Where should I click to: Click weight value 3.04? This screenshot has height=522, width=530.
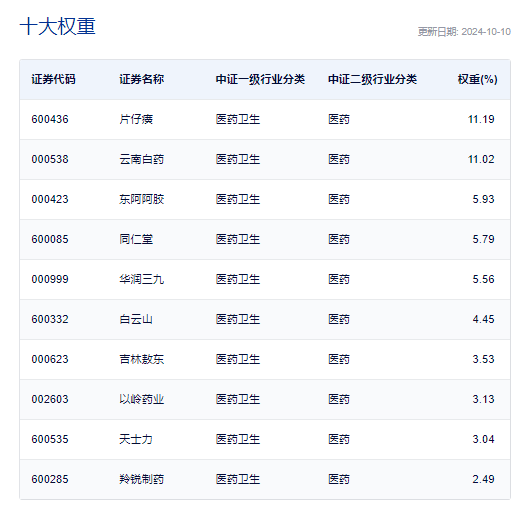[x=483, y=439]
